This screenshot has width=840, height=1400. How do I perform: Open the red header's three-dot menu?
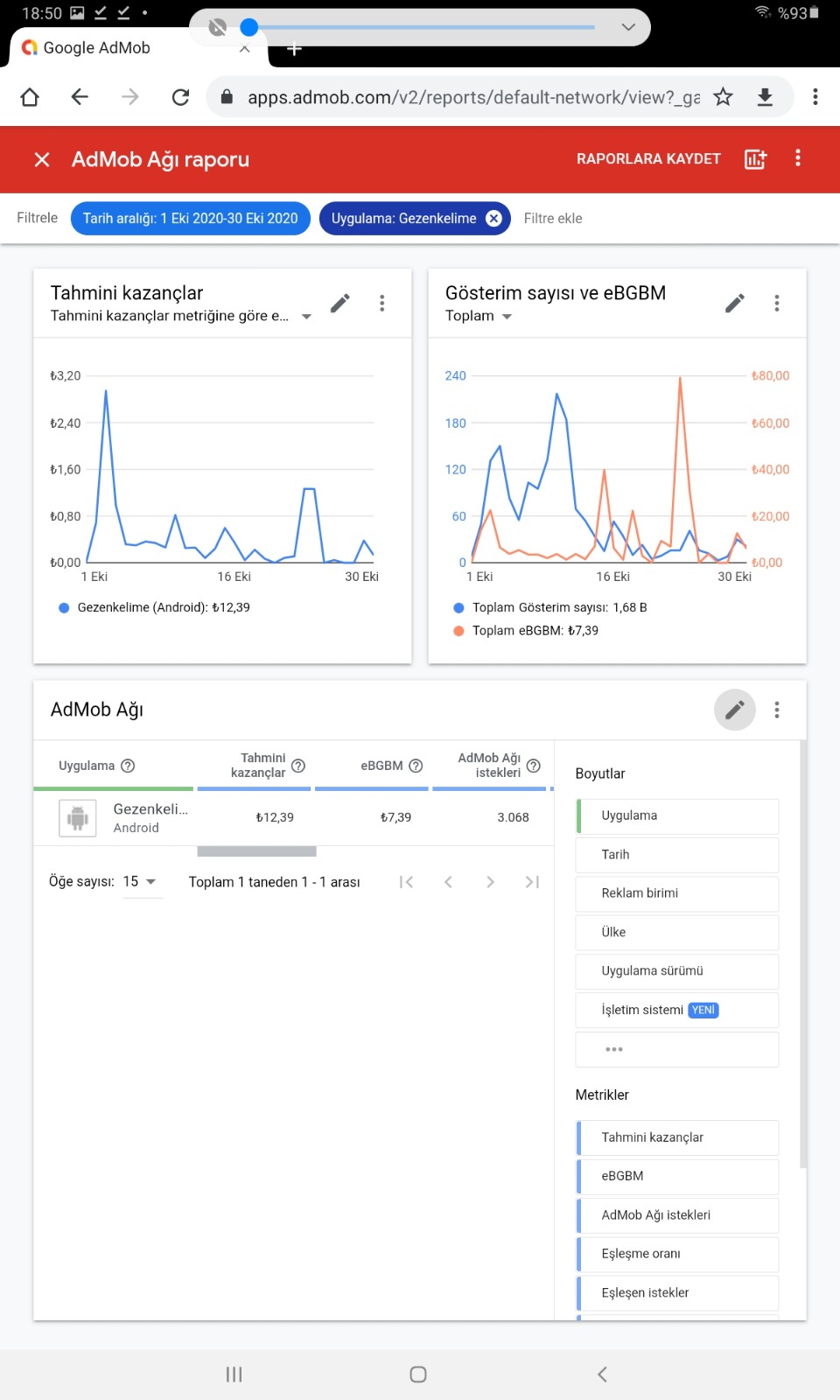point(797,158)
